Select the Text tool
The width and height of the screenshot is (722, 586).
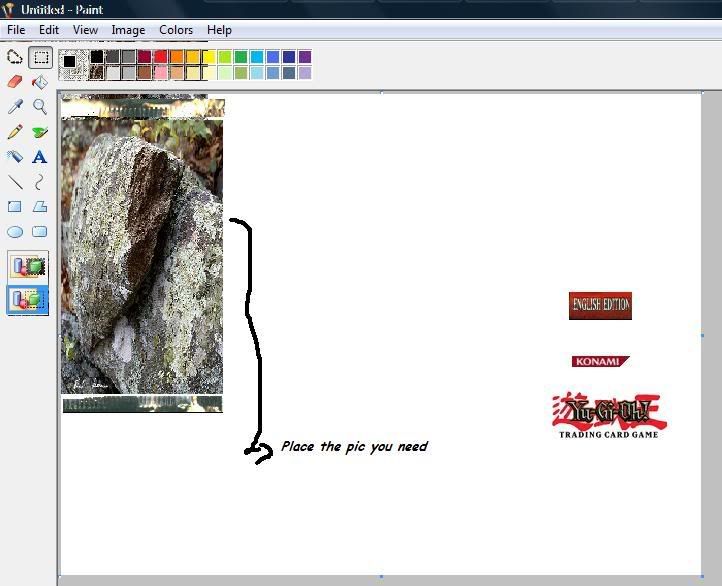pyautogui.click(x=40, y=157)
